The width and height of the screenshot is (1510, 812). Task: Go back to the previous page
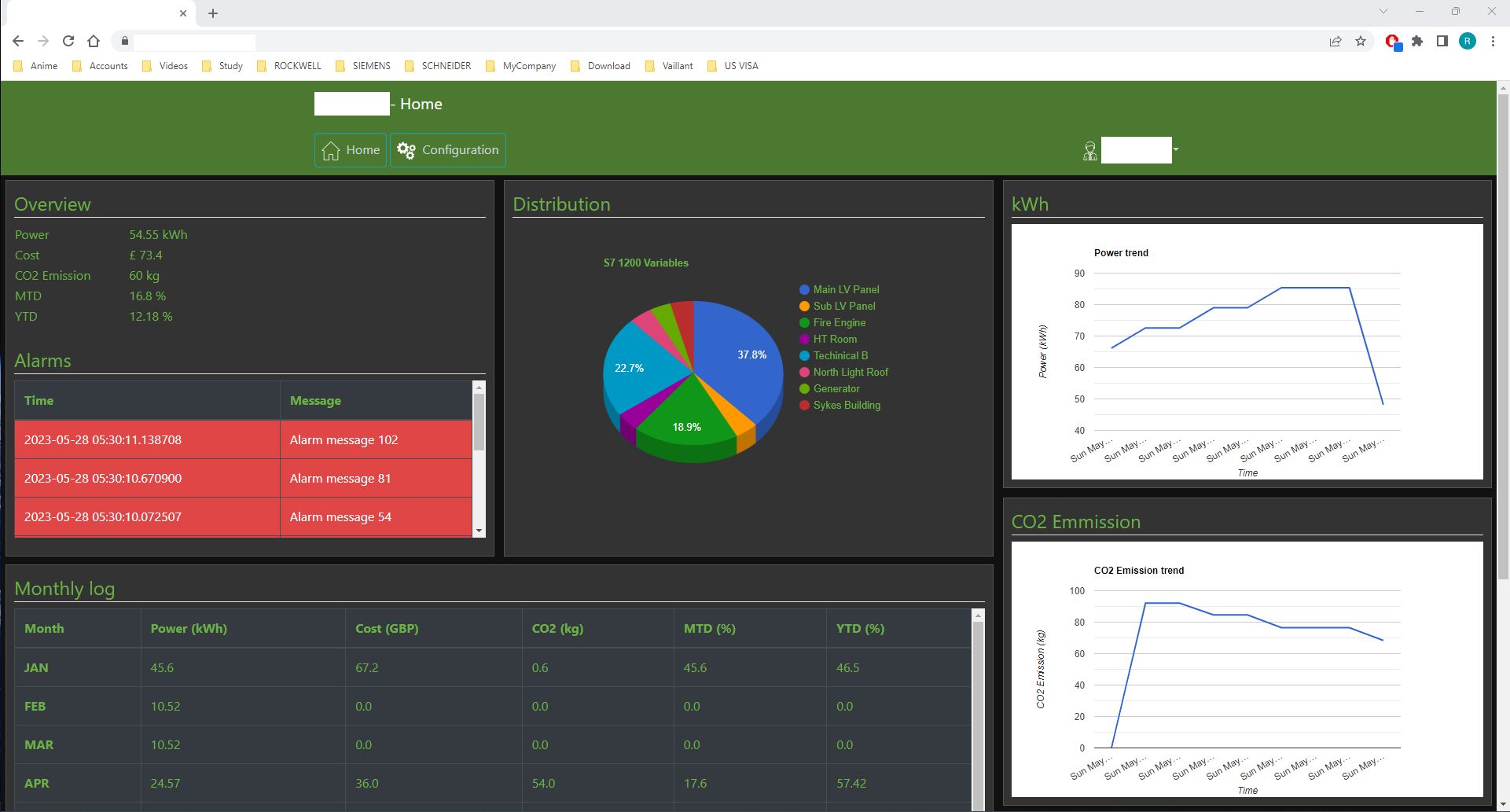(x=18, y=41)
